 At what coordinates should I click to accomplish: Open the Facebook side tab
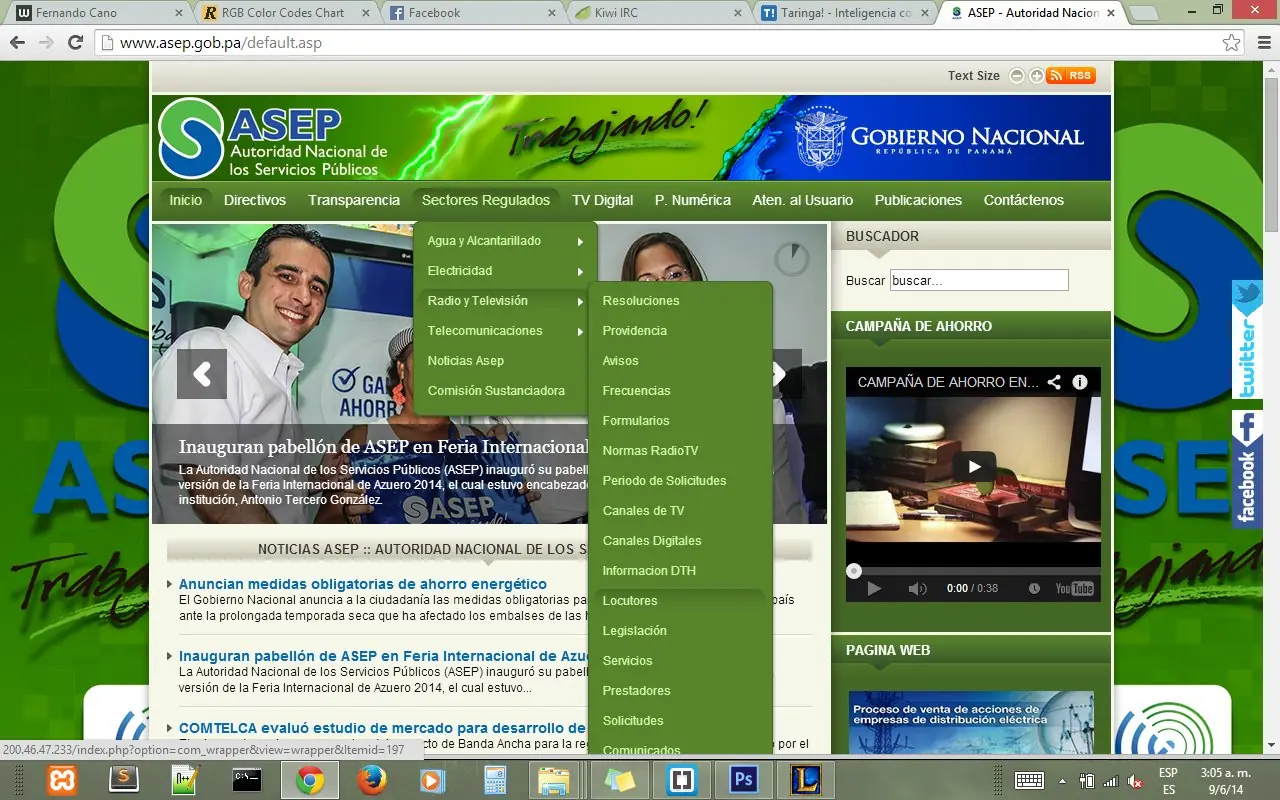[1247, 469]
